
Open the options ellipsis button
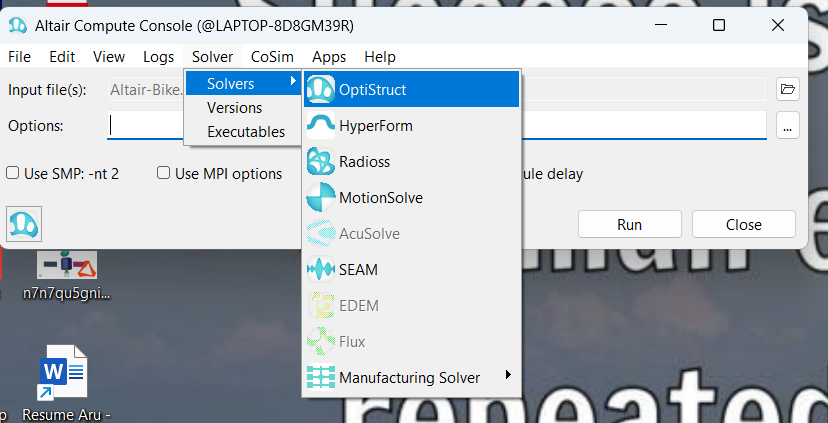(787, 126)
